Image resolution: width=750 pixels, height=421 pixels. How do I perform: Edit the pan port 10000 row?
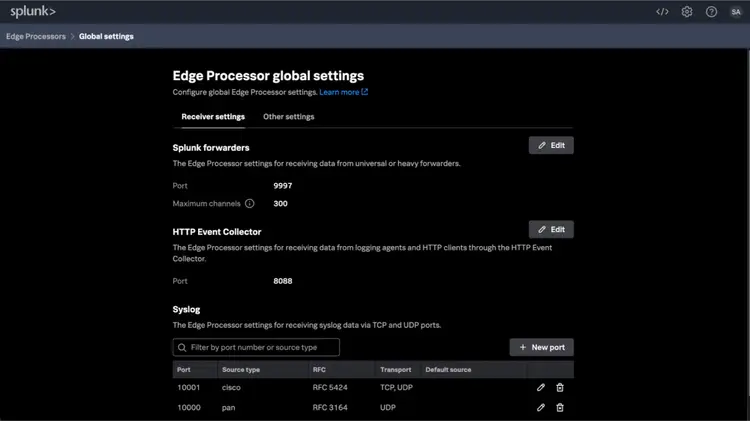[x=541, y=408]
